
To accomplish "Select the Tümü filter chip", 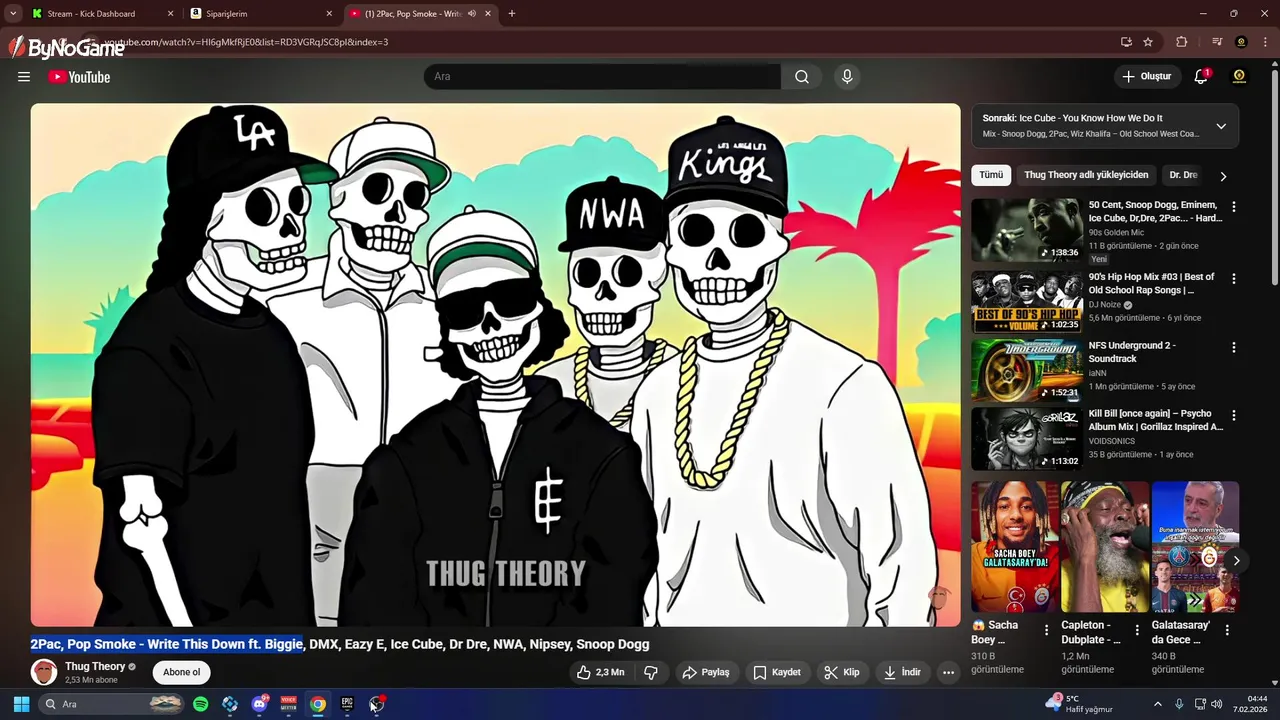I will [991, 175].
